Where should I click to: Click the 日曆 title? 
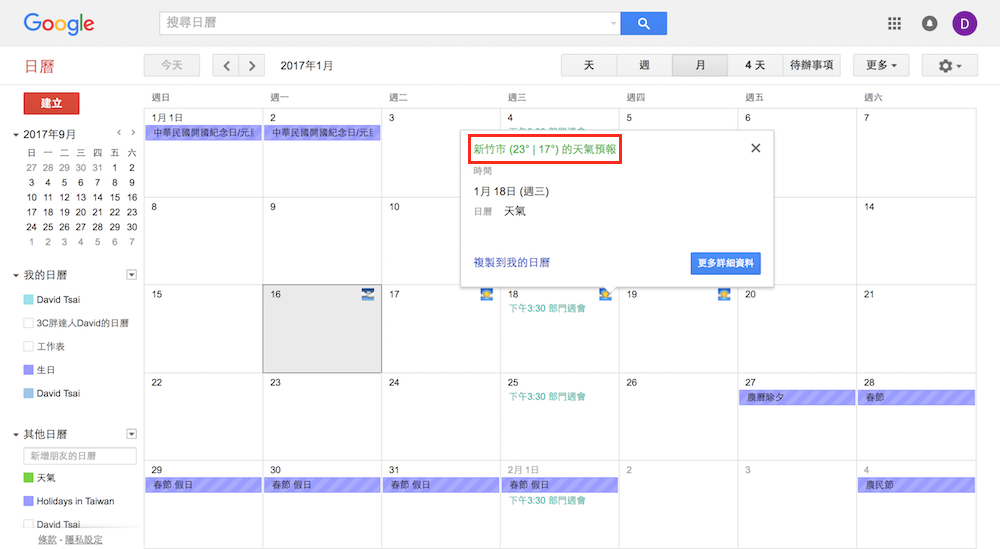click(39, 66)
